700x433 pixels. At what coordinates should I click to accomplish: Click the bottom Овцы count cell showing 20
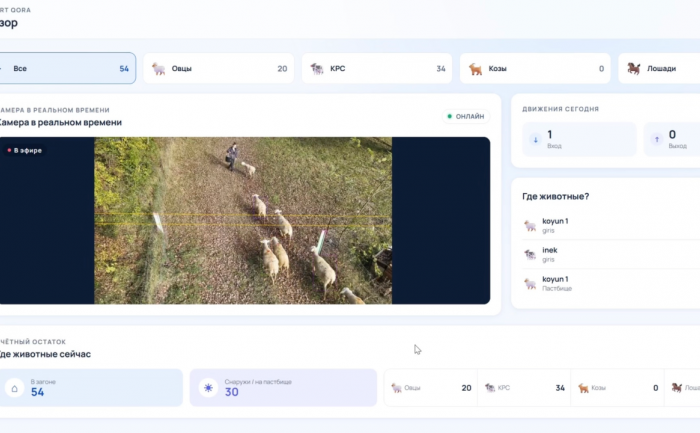coord(431,388)
